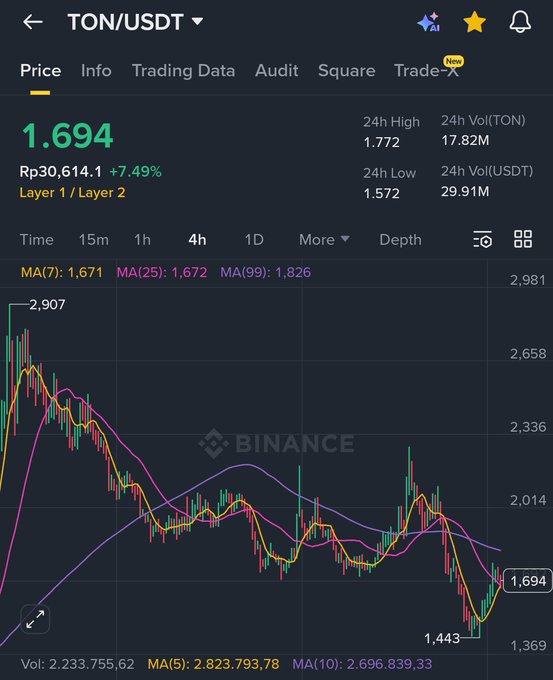Open the Audit tab
Viewport: 553px width, 680px height.
tap(276, 71)
